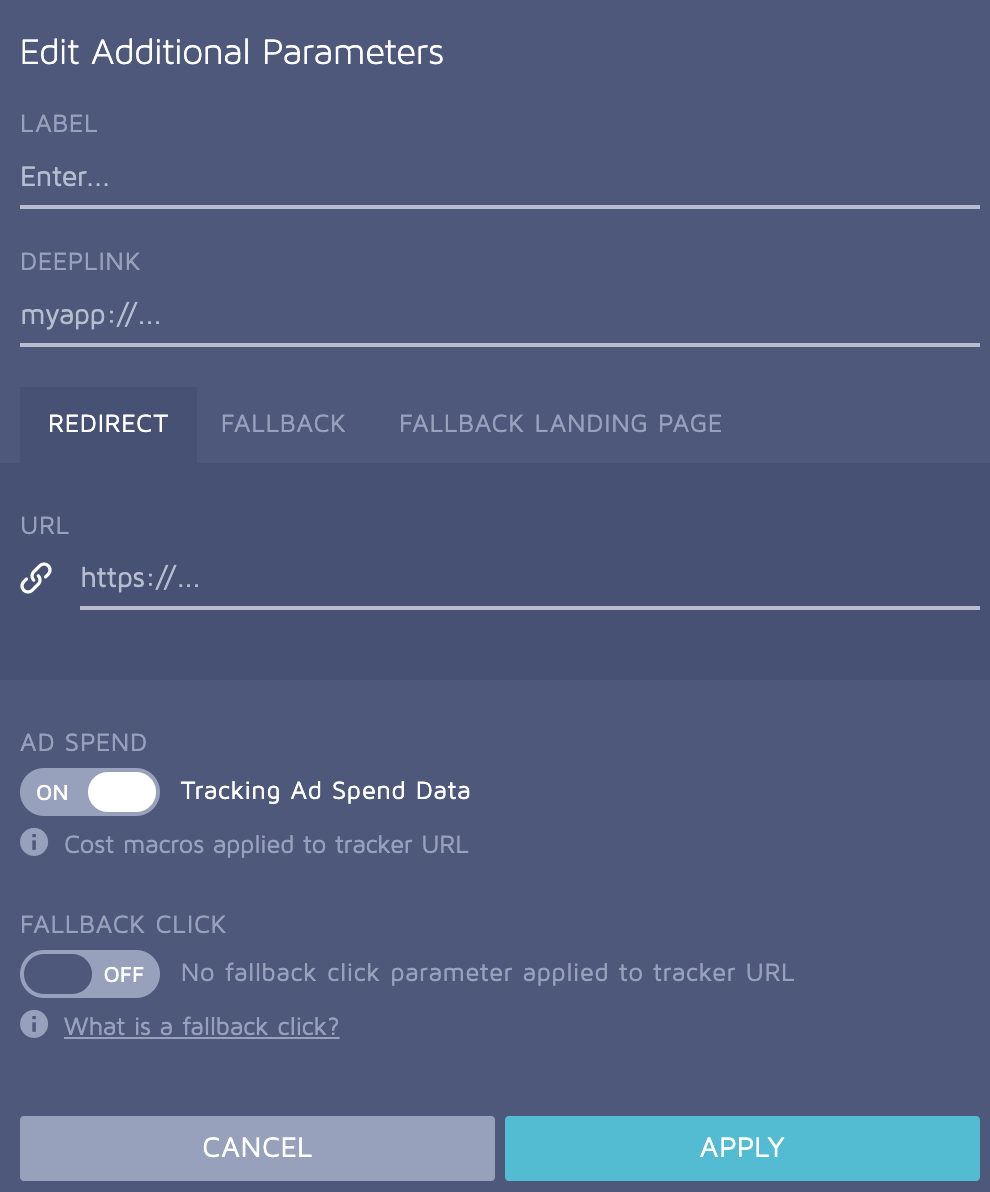
Task: Click the "Edit Additional Parameters" title
Action: (231, 52)
